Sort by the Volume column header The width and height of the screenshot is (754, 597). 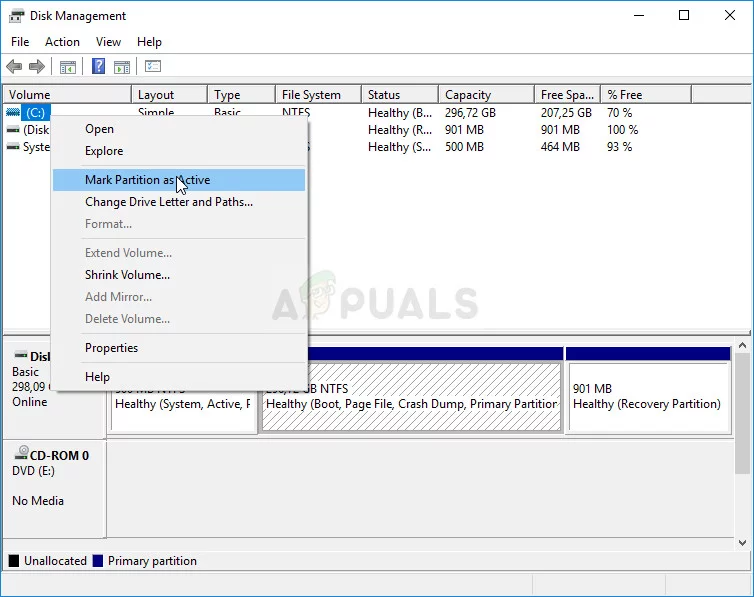point(67,95)
